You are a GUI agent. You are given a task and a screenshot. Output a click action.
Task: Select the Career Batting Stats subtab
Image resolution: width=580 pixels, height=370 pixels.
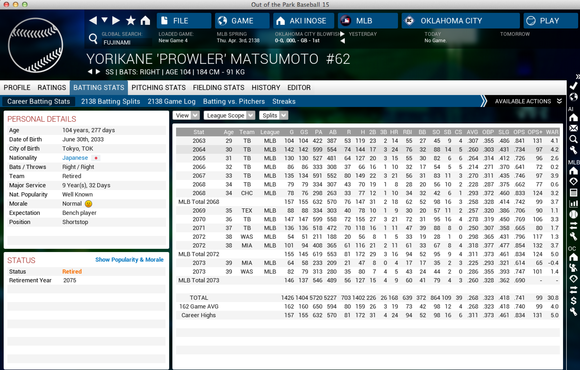(x=38, y=101)
